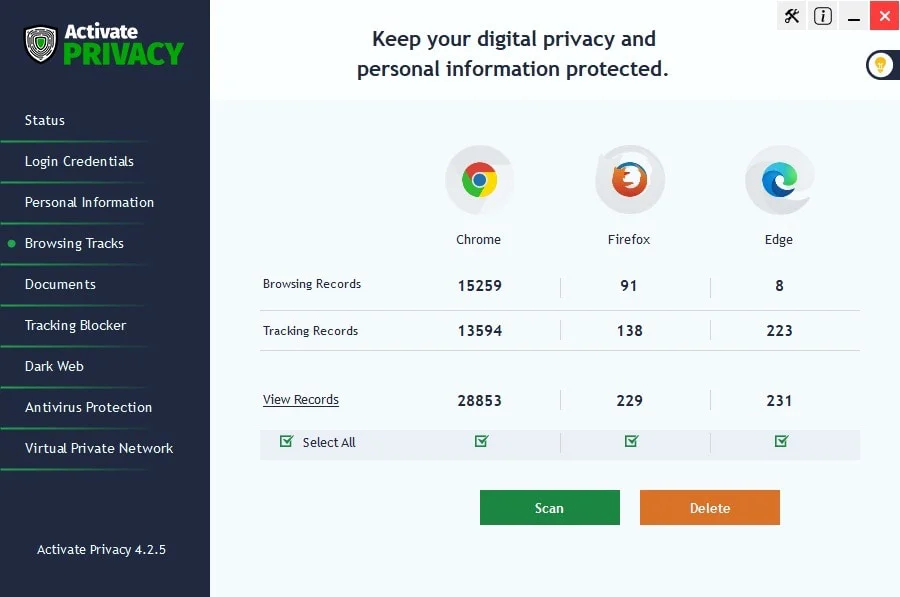This screenshot has height=597, width=900.
Task: Open the Status section
Action: pos(45,120)
